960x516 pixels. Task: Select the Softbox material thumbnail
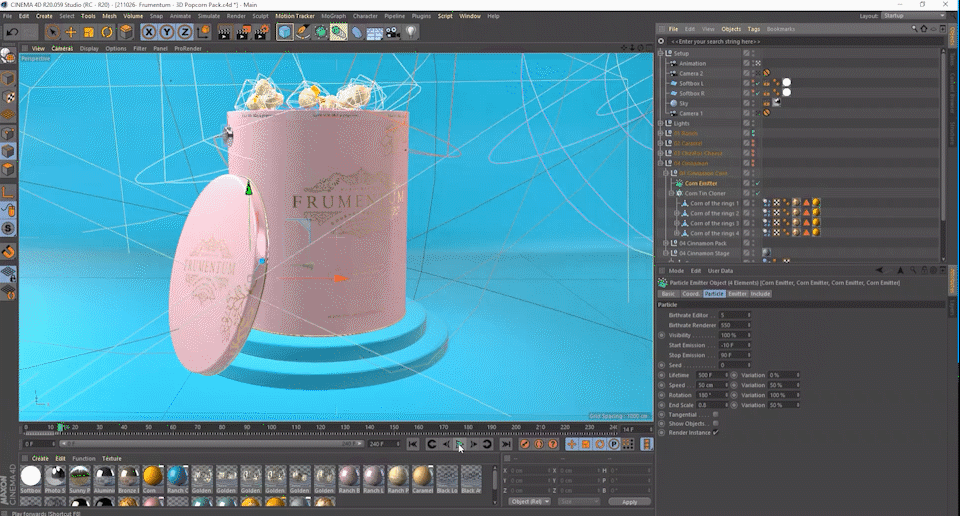pos(31,479)
